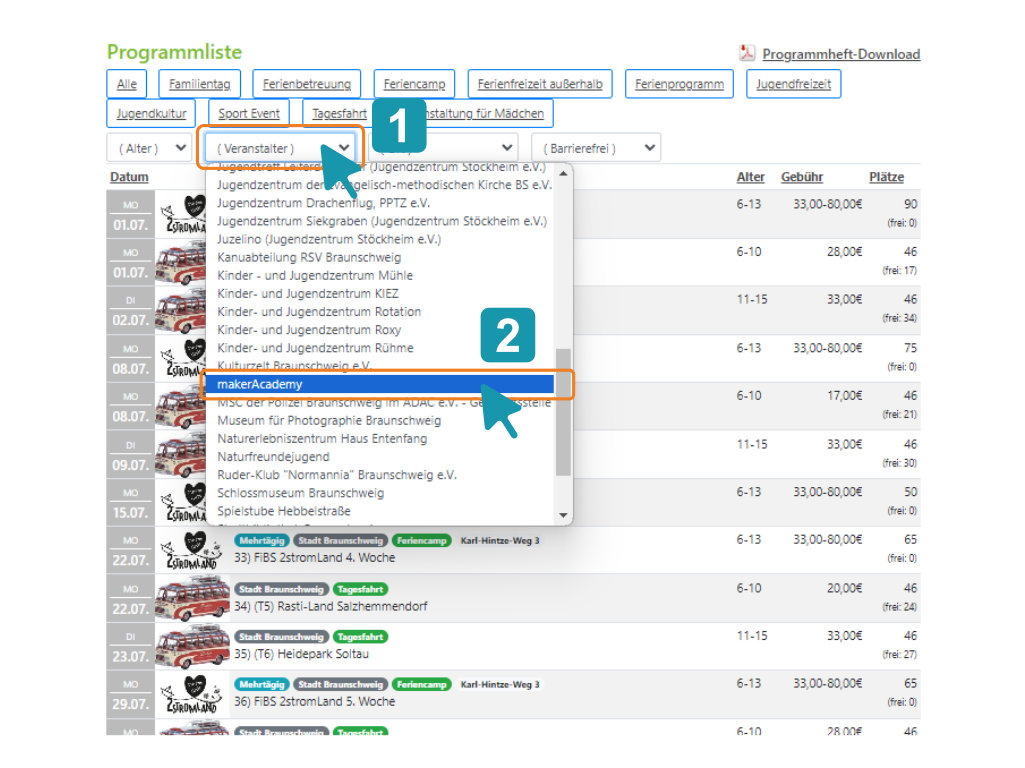
Task: Pick Naturfreundejugend from the list
Action: (x=273, y=457)
